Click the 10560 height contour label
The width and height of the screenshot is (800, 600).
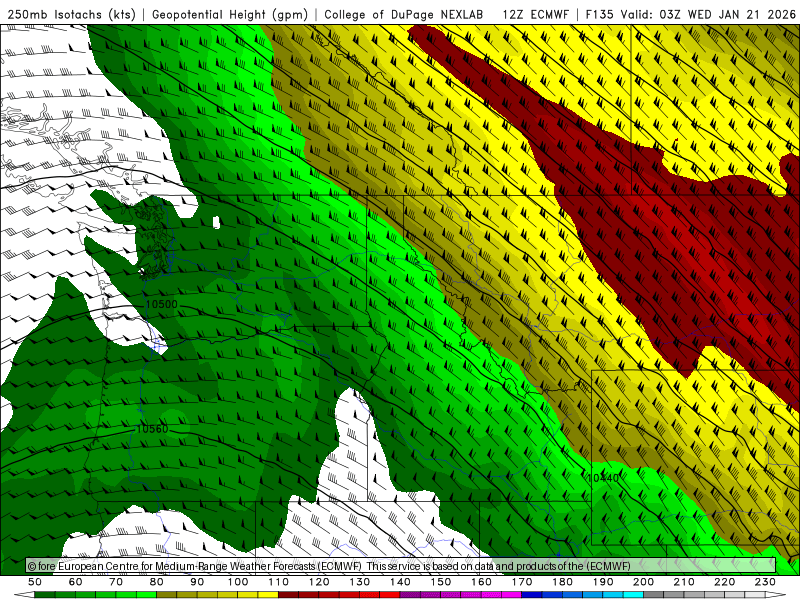[152, 429]
